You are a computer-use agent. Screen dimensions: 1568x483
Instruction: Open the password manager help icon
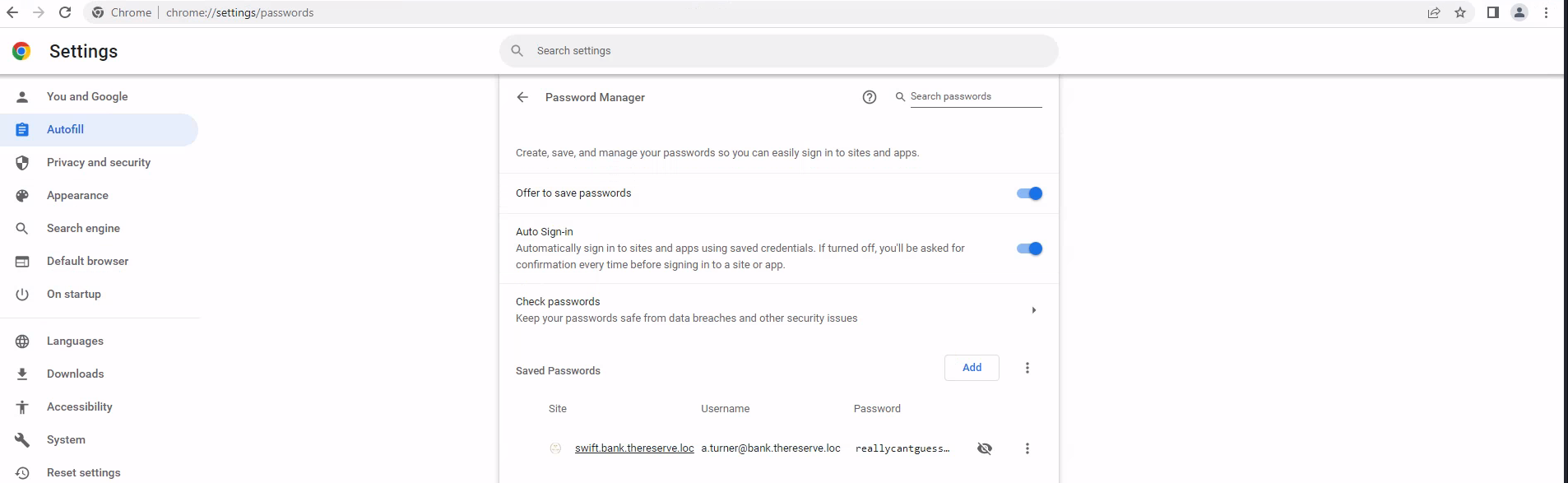point(869,97)
